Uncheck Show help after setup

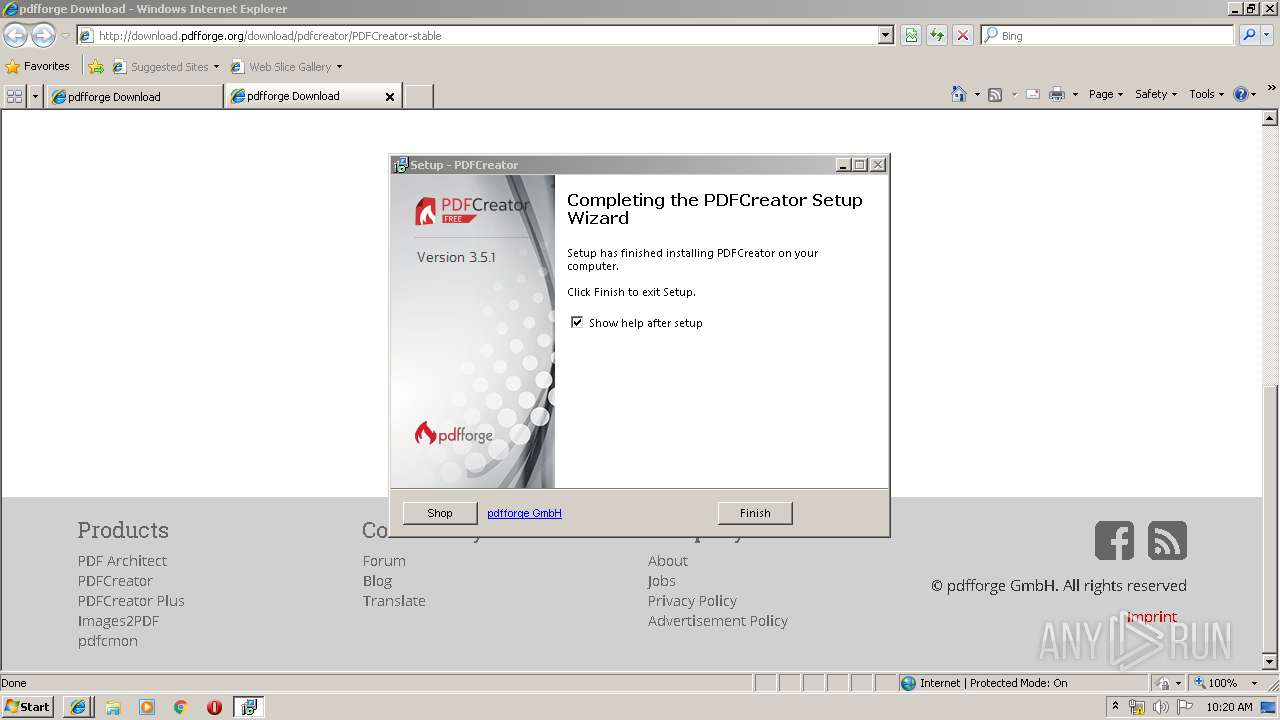577,322
